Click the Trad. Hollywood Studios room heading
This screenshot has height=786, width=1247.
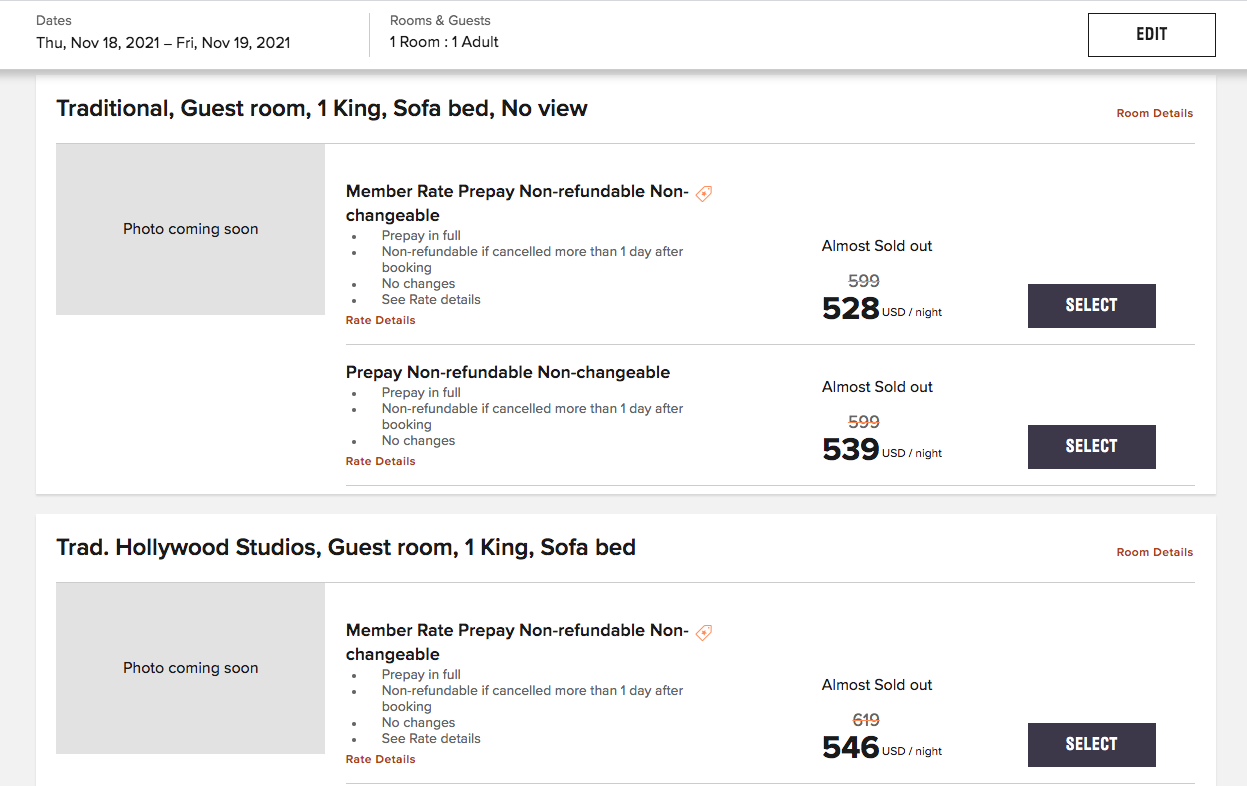pyautogui.click(x=346, y=548)
